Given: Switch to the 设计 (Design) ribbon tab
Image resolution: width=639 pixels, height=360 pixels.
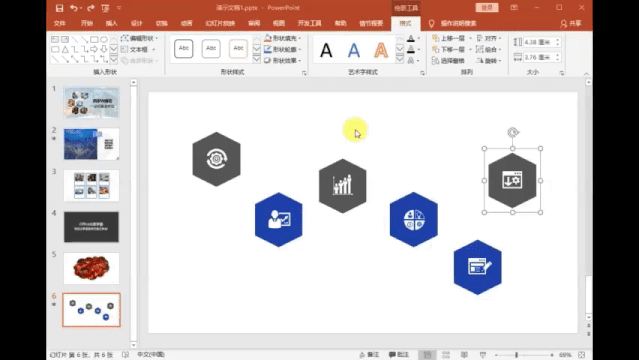Looking at the screenshot, I should point(137,24).
